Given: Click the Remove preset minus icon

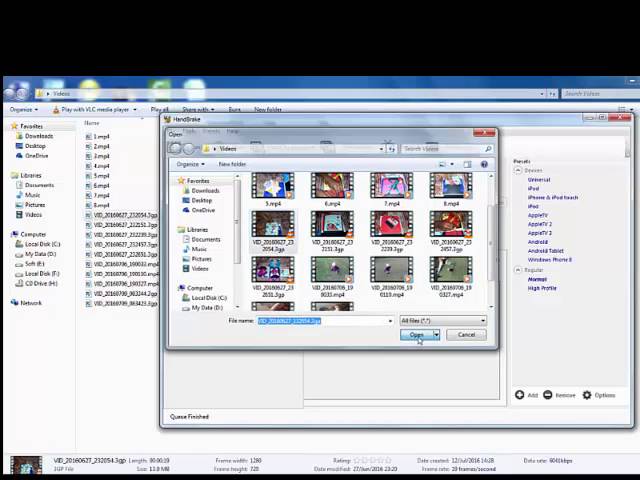Looking at the screenshot, I should pyautogui.click(x=548, y=395).
